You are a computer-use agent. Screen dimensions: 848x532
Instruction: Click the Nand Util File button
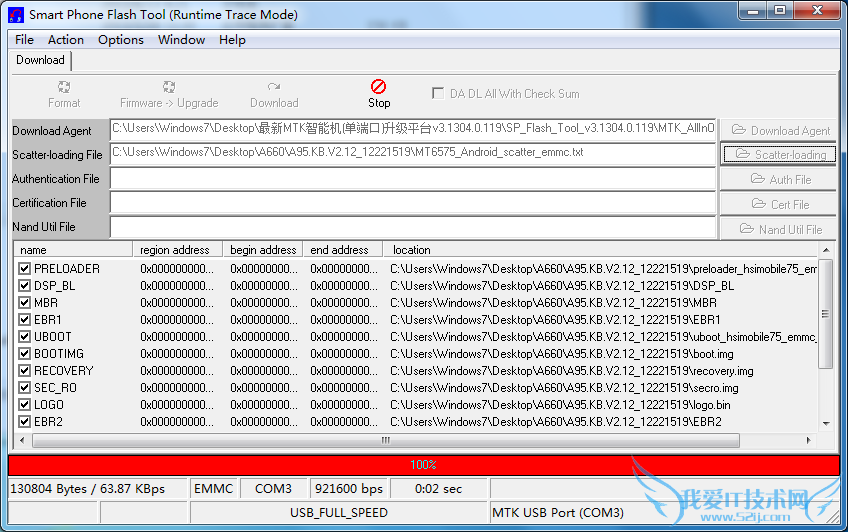click(779, 229)
